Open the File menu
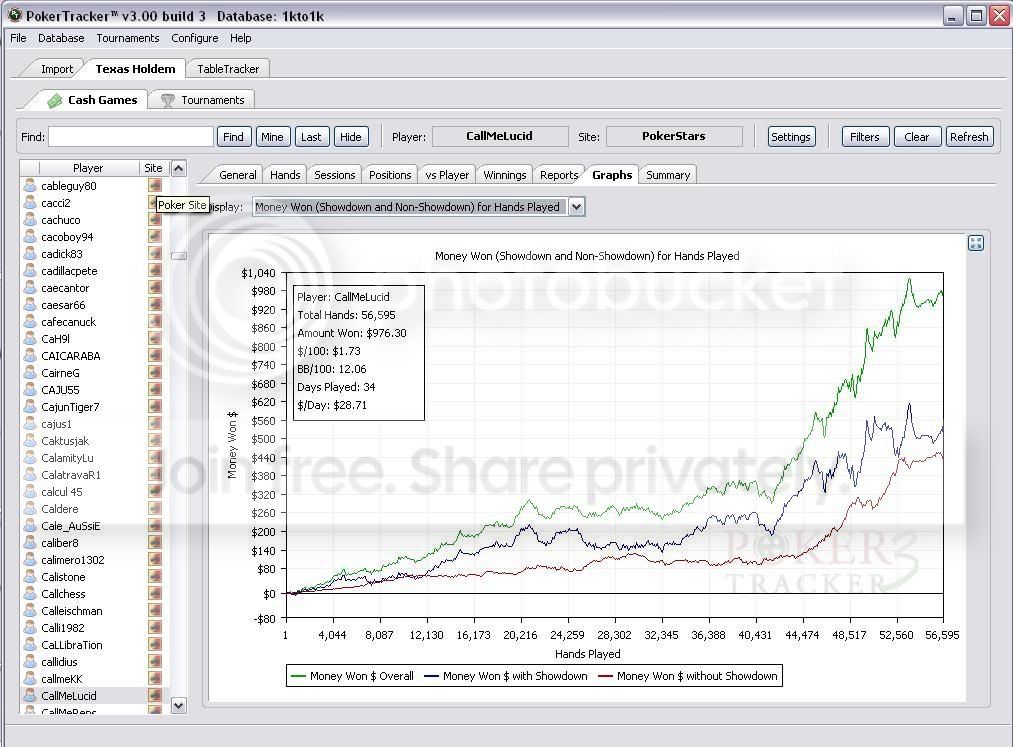Viewport: 1013px width, 747px height. (18, 38)
